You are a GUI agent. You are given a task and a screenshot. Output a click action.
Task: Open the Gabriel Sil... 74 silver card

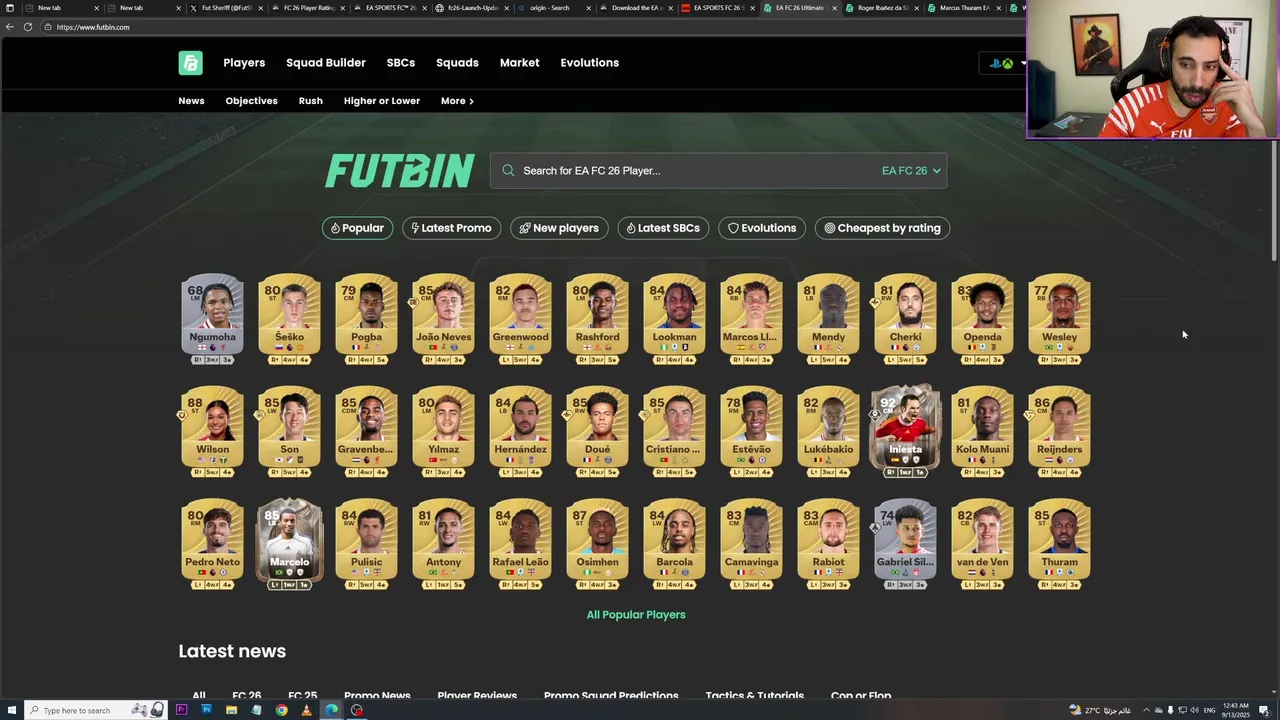pos(905,543)
